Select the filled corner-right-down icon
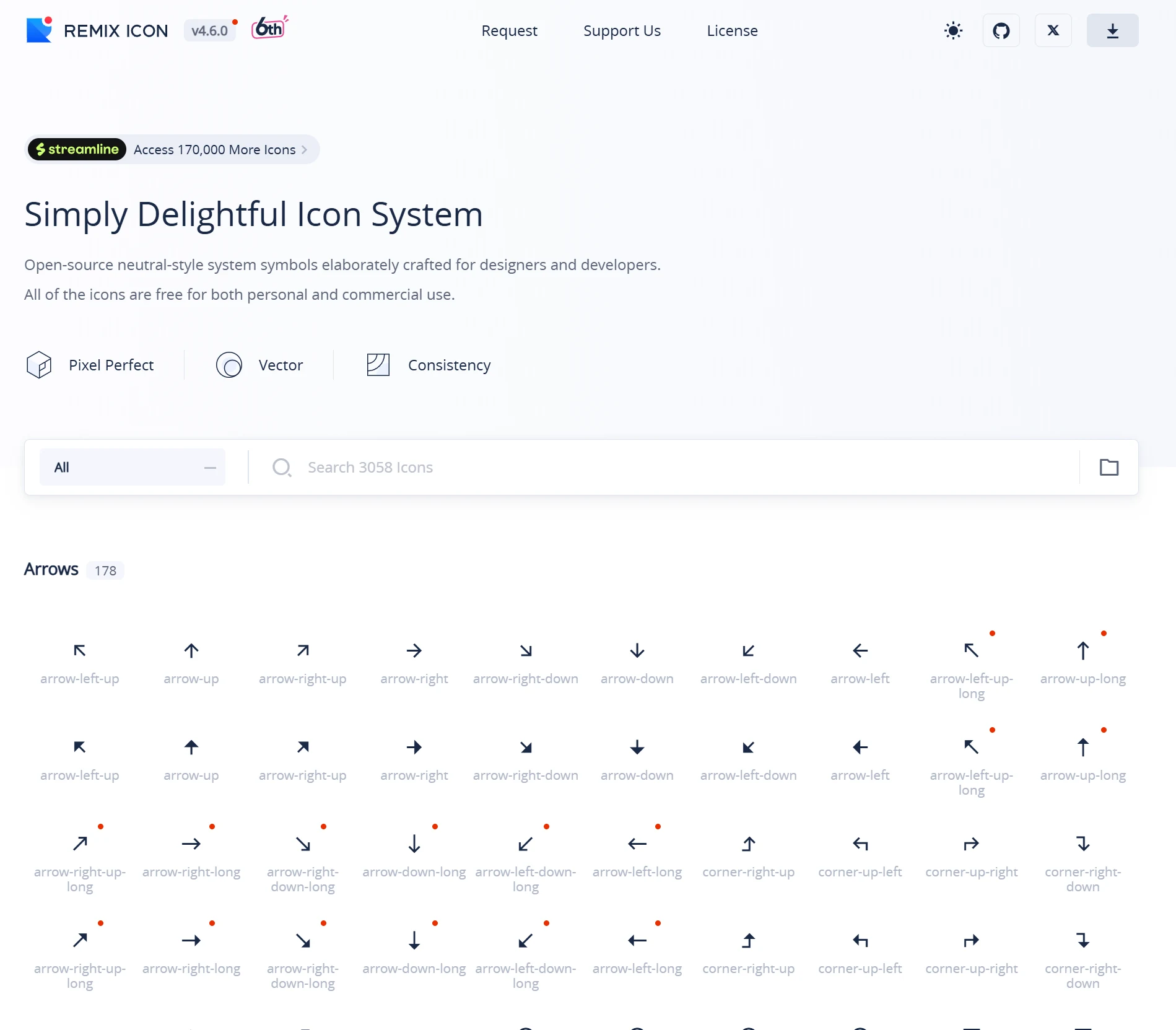This screenshot has height=1030, width=1176. (x=1082, y=940)
